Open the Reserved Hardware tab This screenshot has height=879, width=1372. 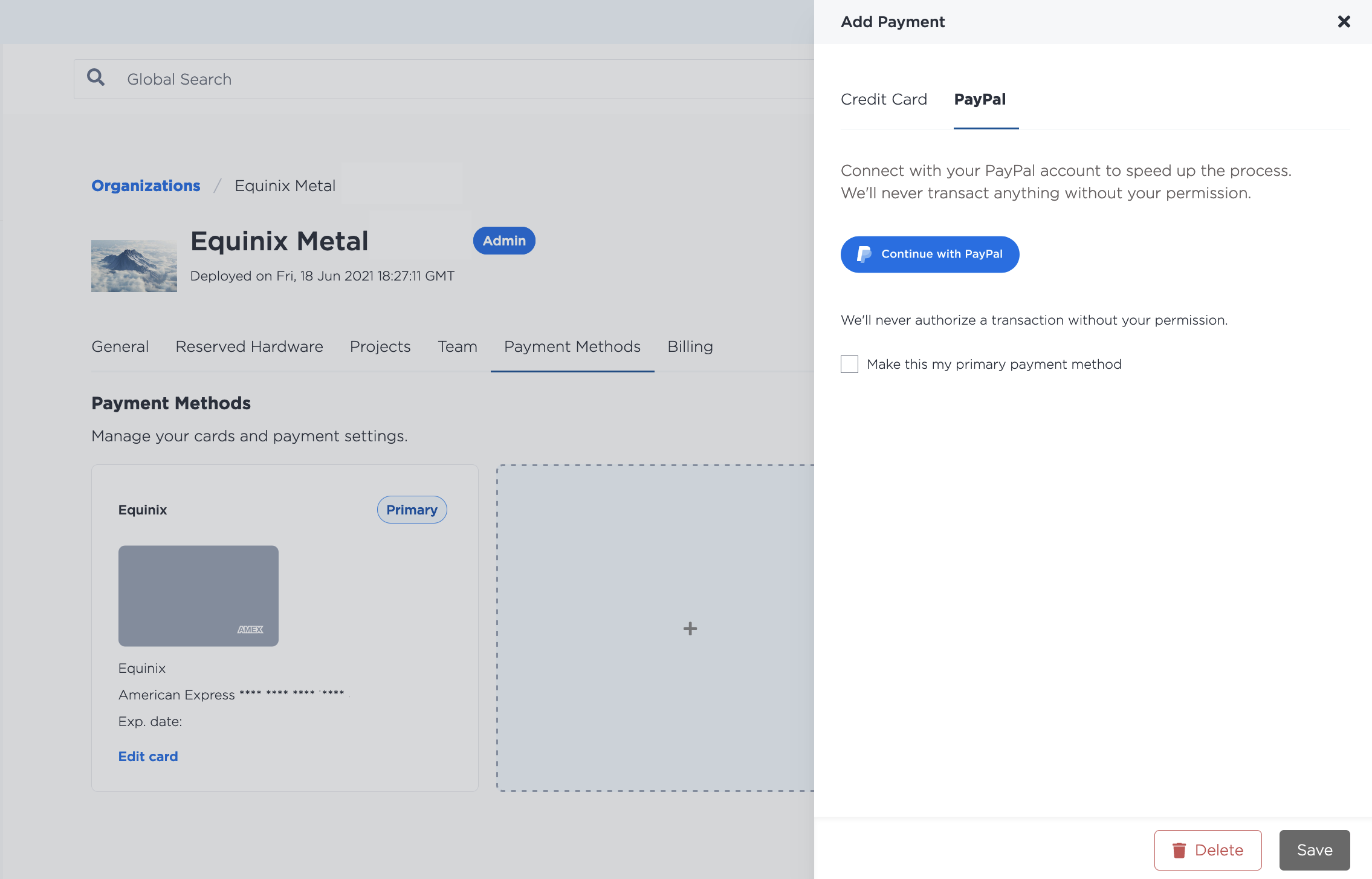point(249,346)
